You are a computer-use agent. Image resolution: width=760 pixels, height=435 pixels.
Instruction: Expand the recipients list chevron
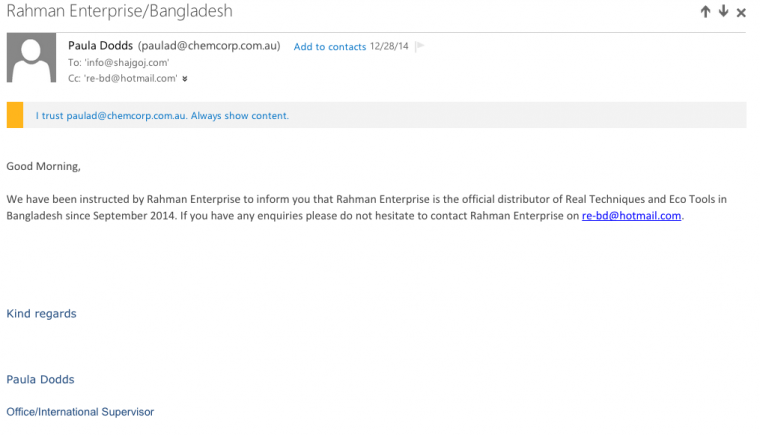coord(185,78)
